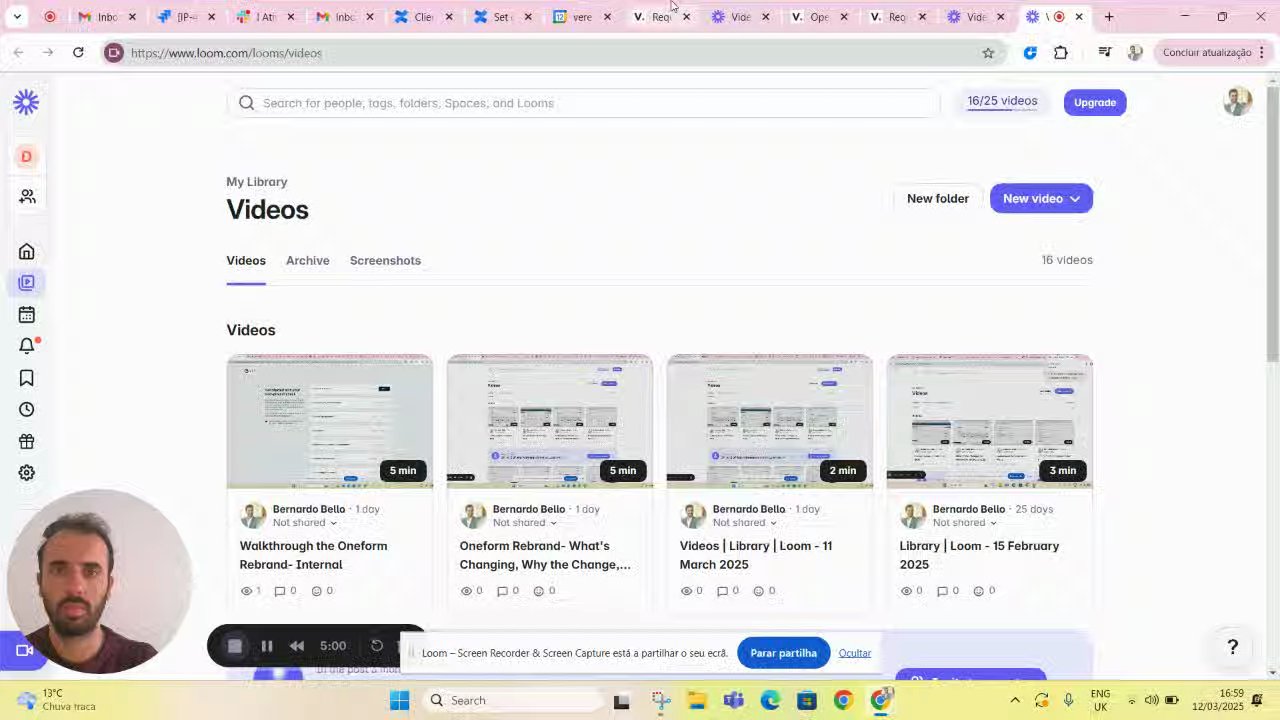Open Chrome three-dot menu
This screenshot has width=1280, height=720.
click(x=1262, y=52)
